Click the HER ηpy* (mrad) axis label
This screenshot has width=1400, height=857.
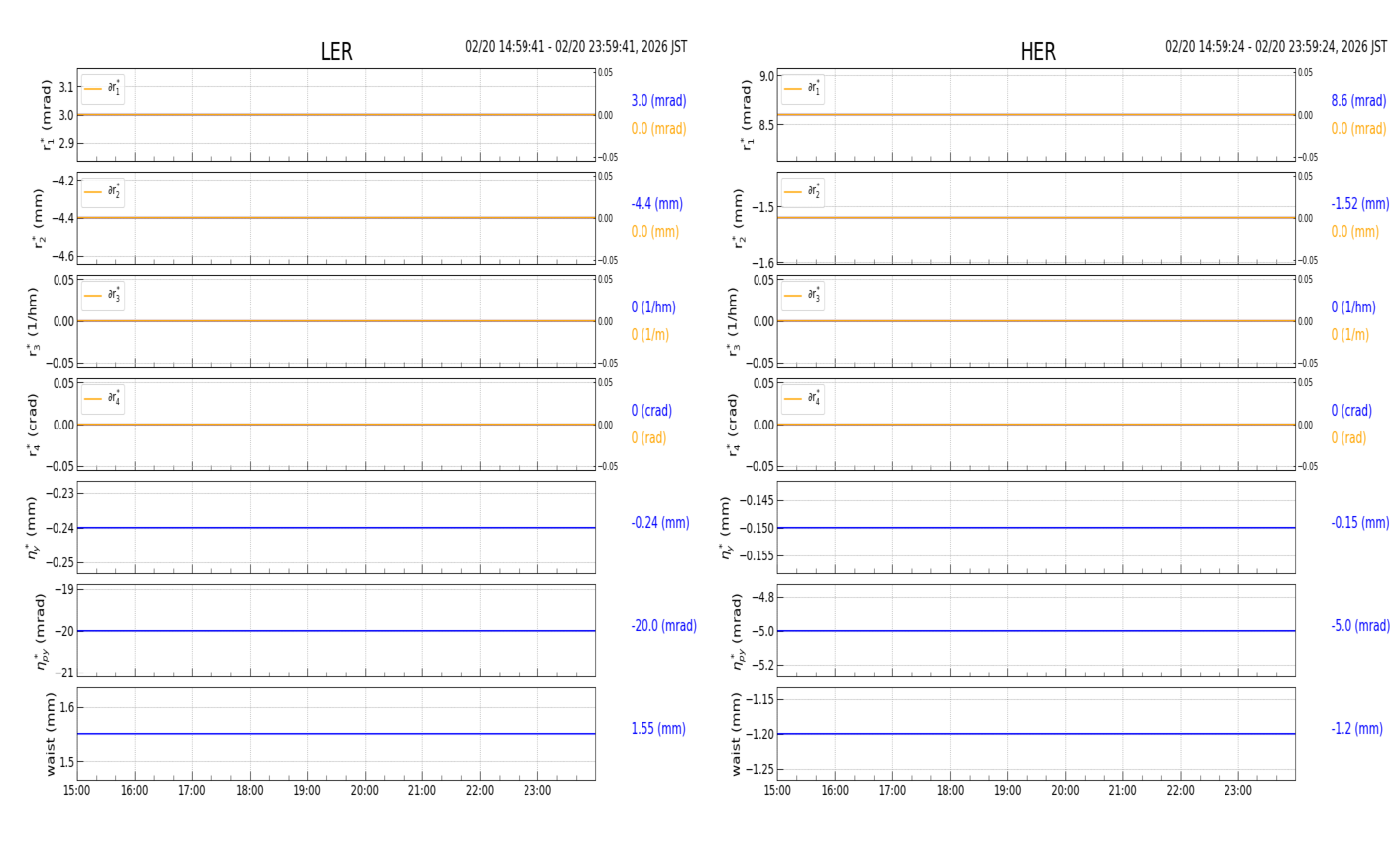tap(737, 631)
